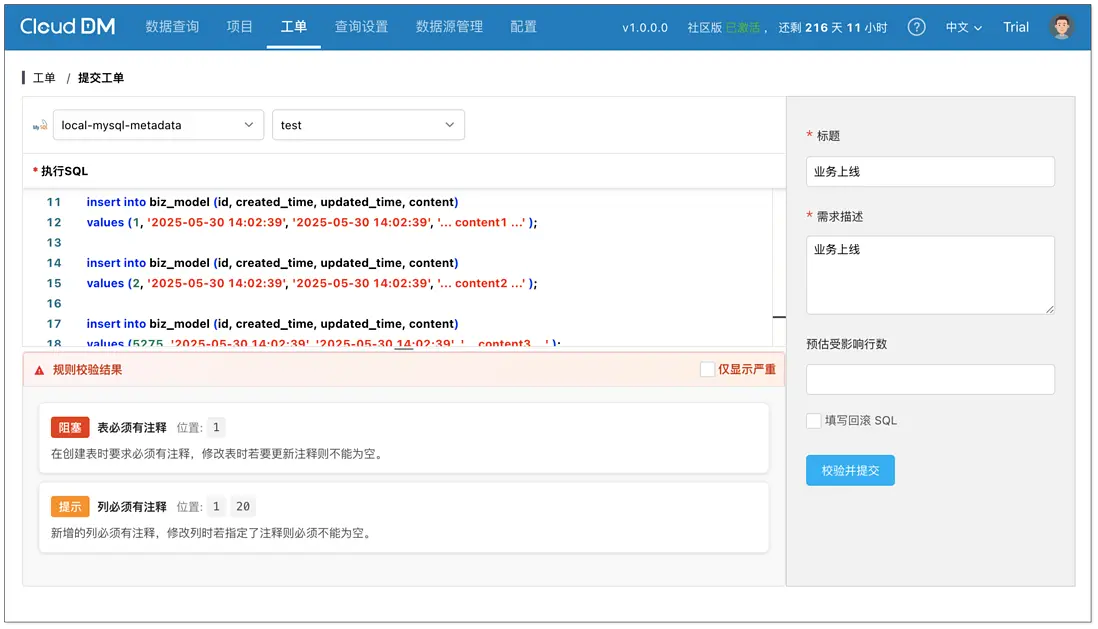The image size is (1098, 629).
Task: Open the 项目 menu
Action: pyautogui.click(x=239, y=27)
